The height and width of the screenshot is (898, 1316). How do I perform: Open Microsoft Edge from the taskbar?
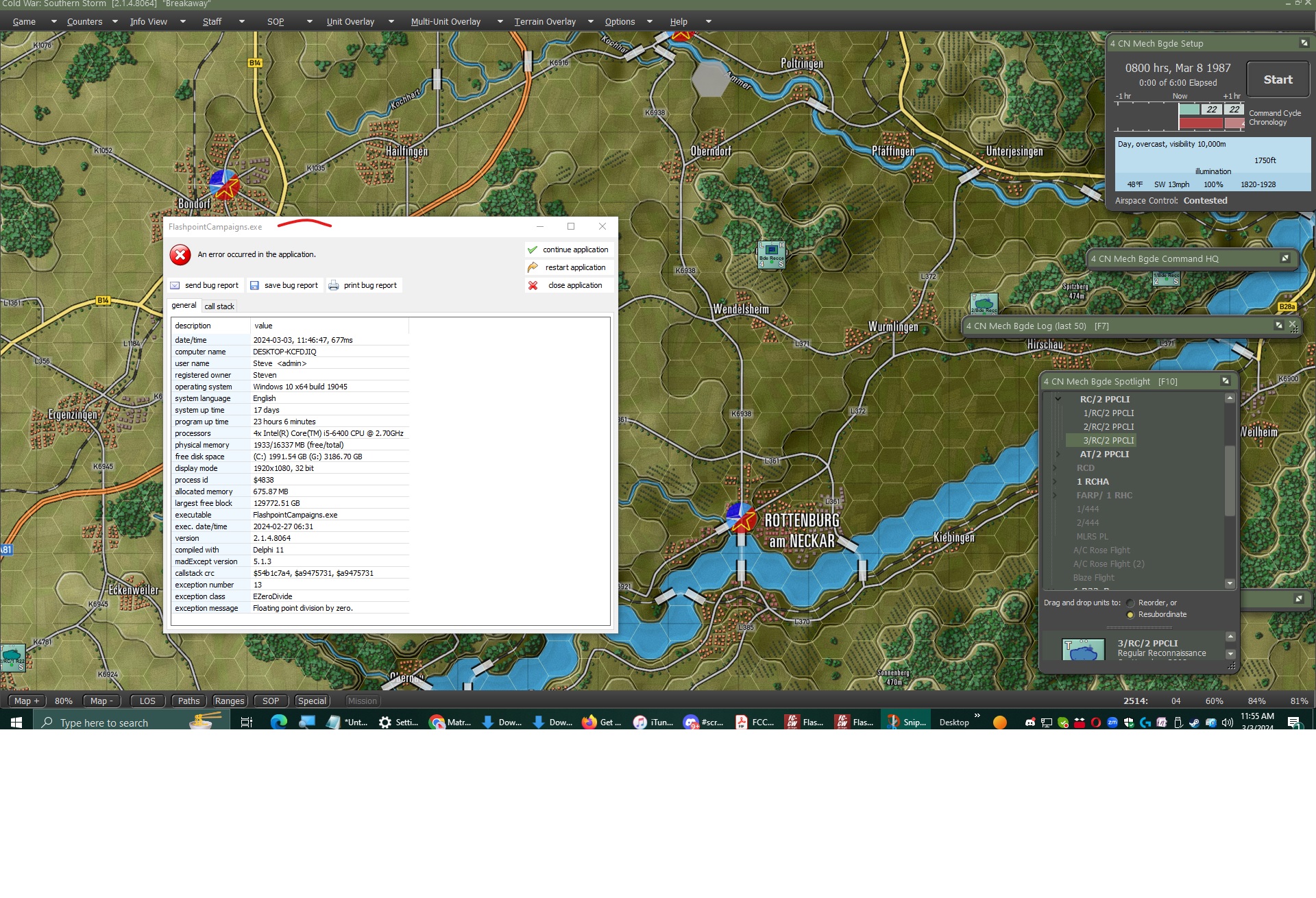pos(278,722)
